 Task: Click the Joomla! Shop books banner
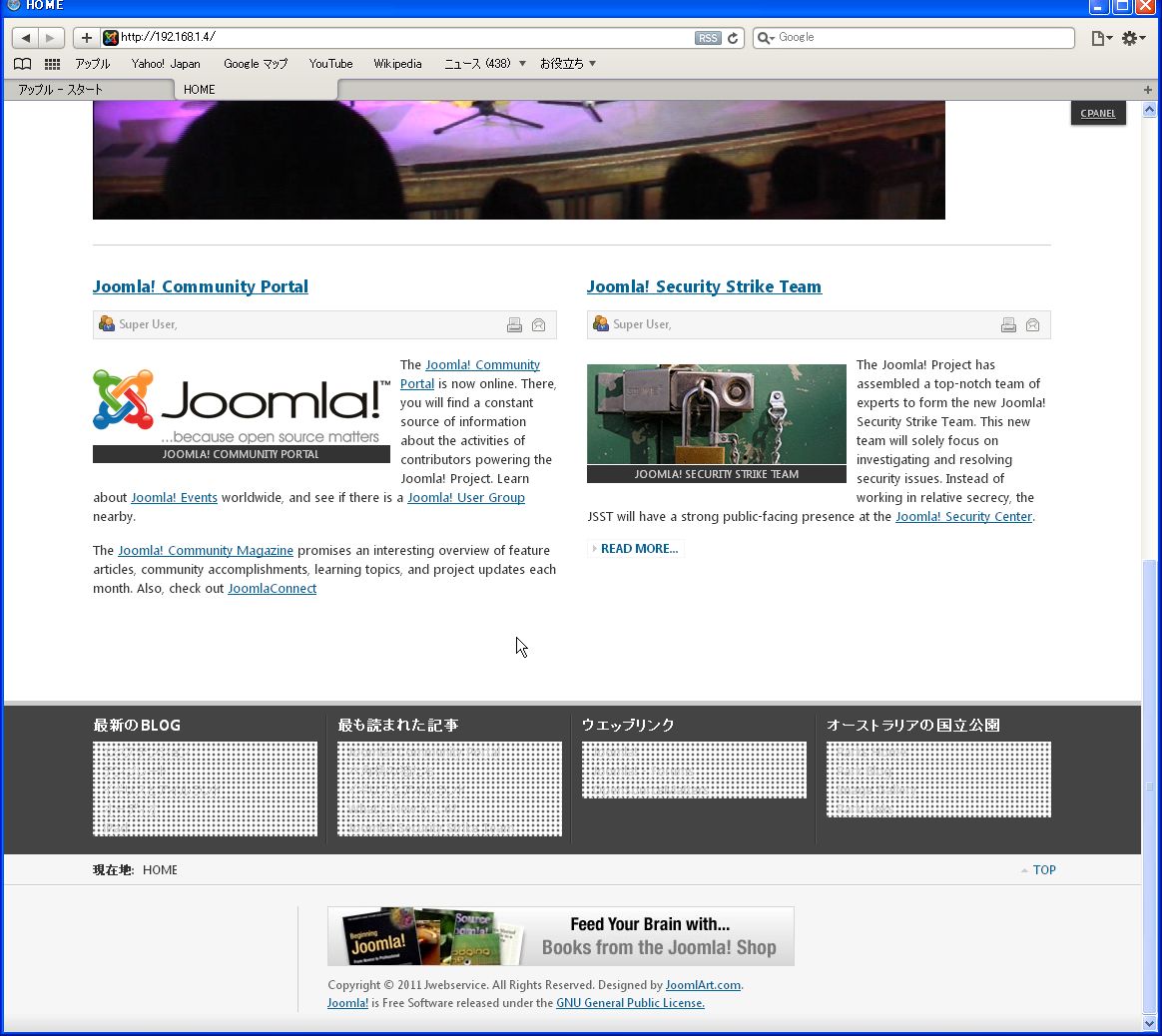click(561, 936)
